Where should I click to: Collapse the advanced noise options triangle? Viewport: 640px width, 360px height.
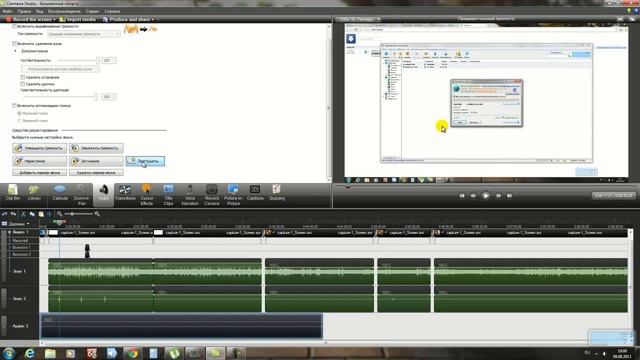pyautogui.click(x=16, y=51)
